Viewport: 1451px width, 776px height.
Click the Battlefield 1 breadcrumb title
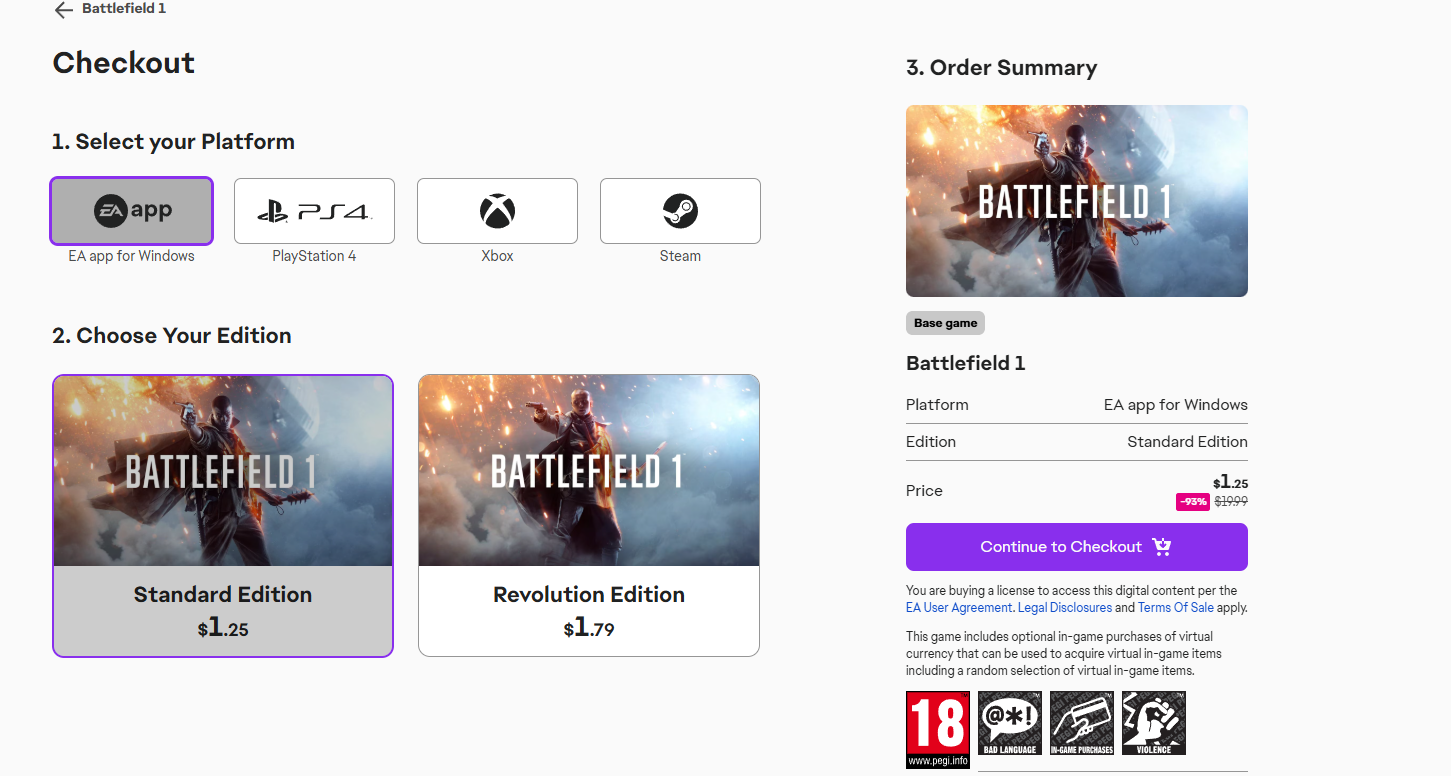[124, 9]
